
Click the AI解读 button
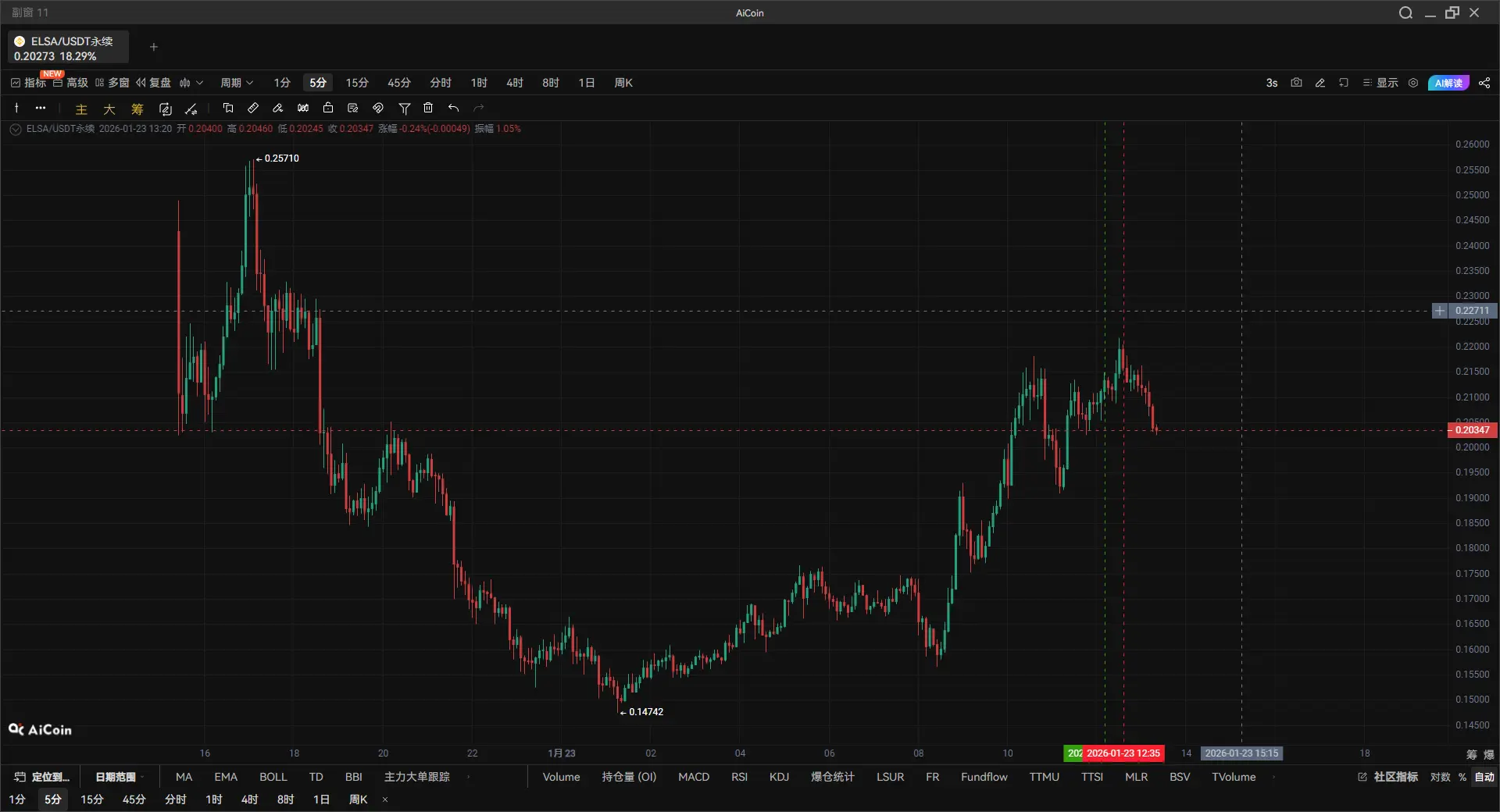pos(1448,83)
